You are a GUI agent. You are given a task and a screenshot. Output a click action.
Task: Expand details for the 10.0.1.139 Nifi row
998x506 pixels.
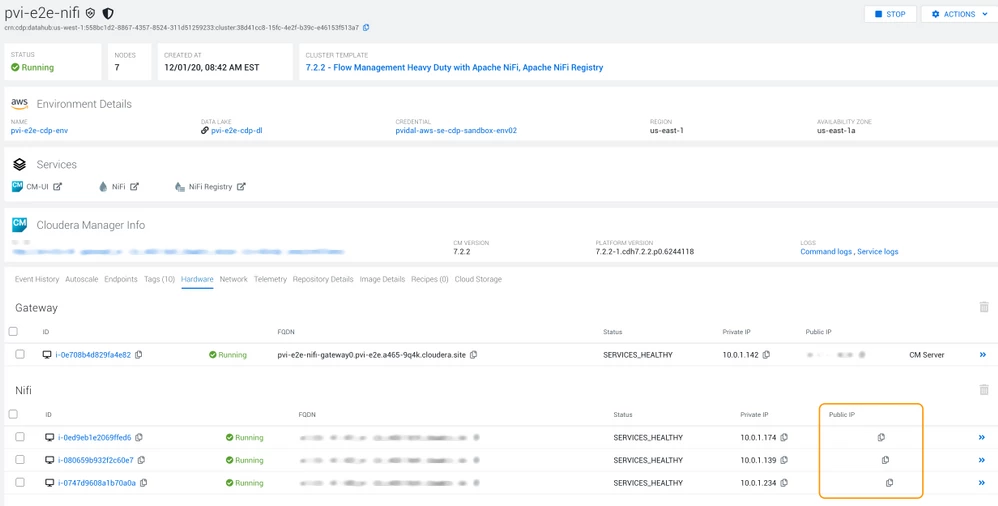coord(982,460)
